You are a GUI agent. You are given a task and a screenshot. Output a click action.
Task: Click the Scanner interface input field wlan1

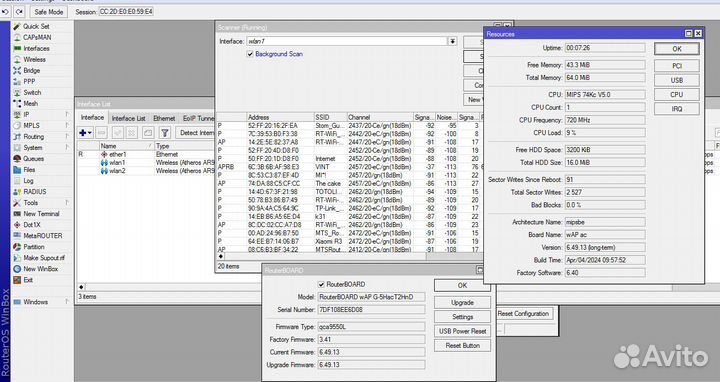[x=347, y=41]
